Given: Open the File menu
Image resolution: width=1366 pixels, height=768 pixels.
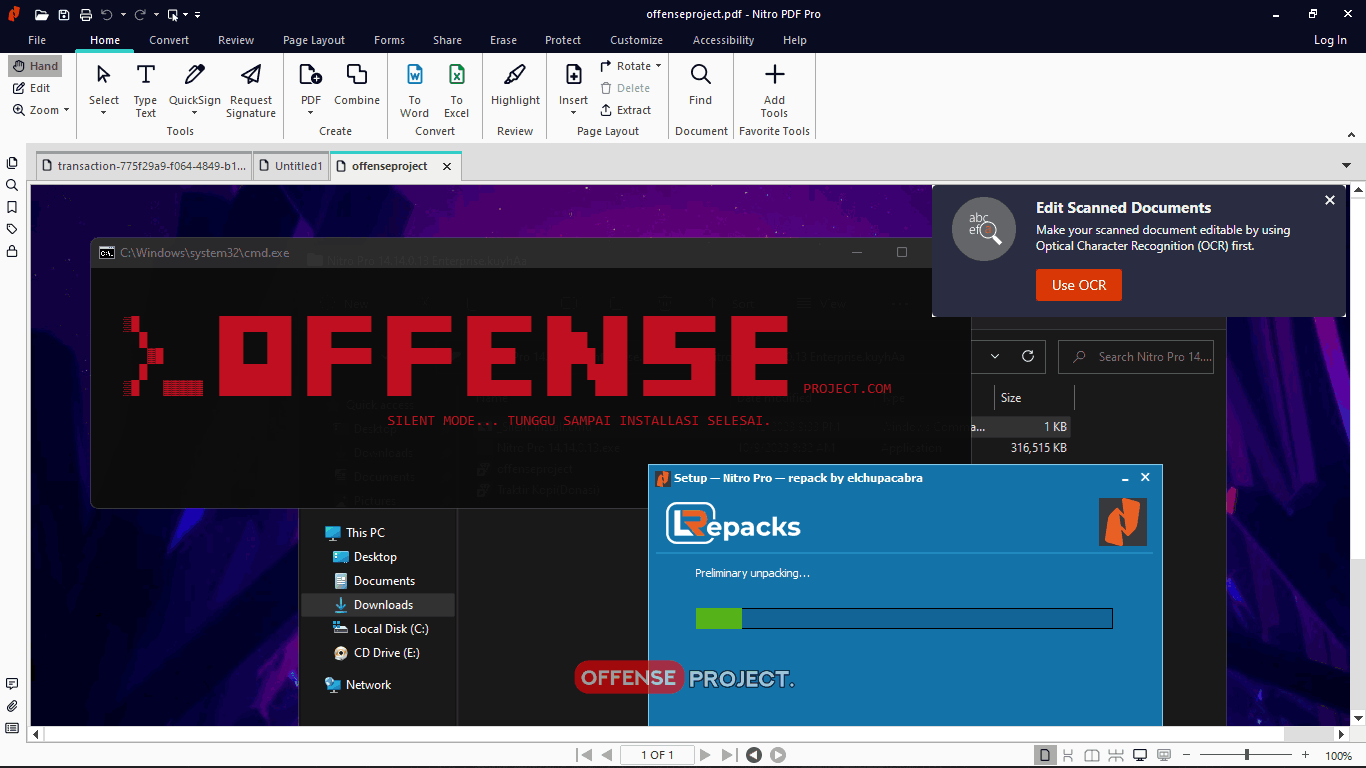Looking at the screenshot, I should click(x=37, y=40).
